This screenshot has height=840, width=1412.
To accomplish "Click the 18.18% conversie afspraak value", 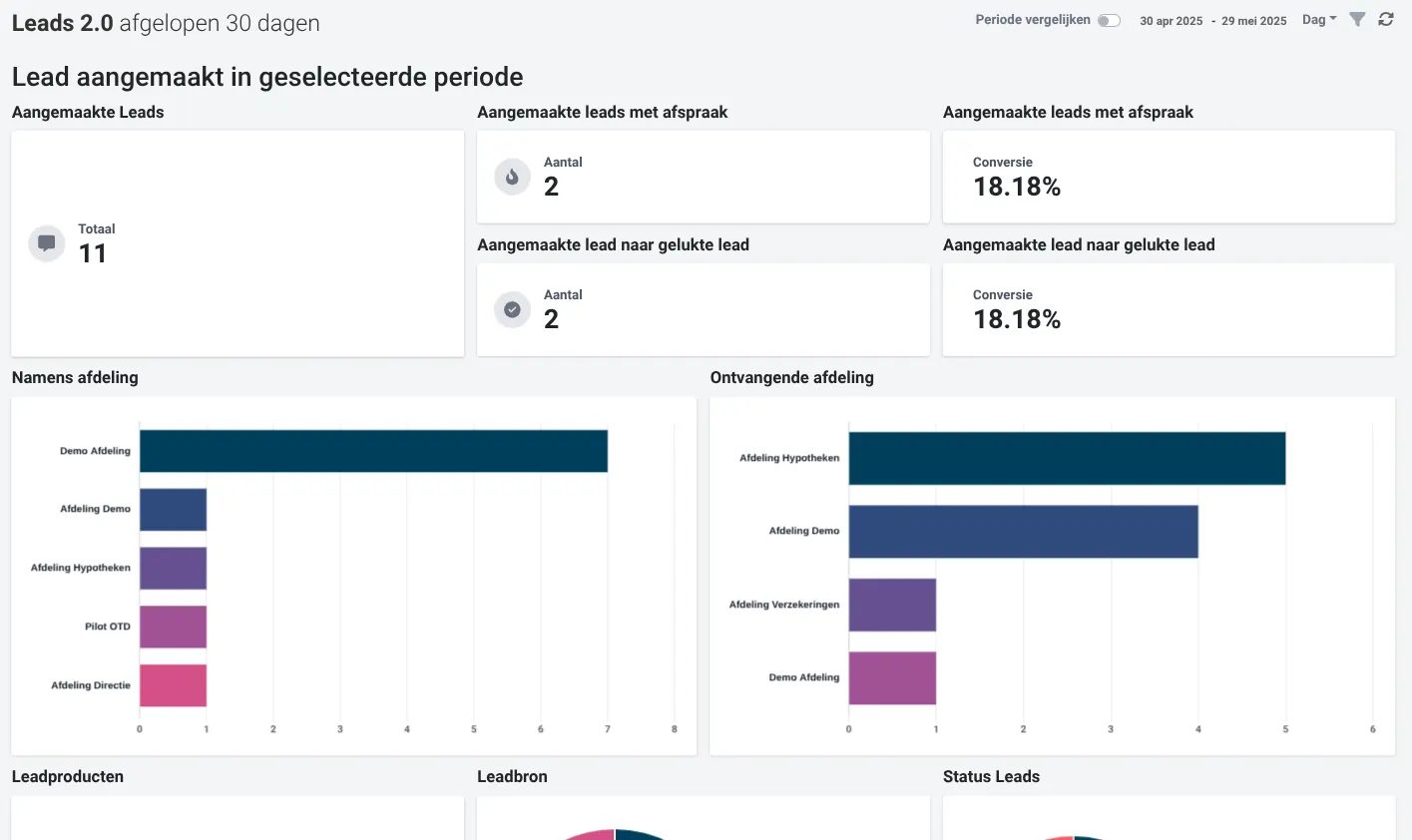I will coord(1017,187).
